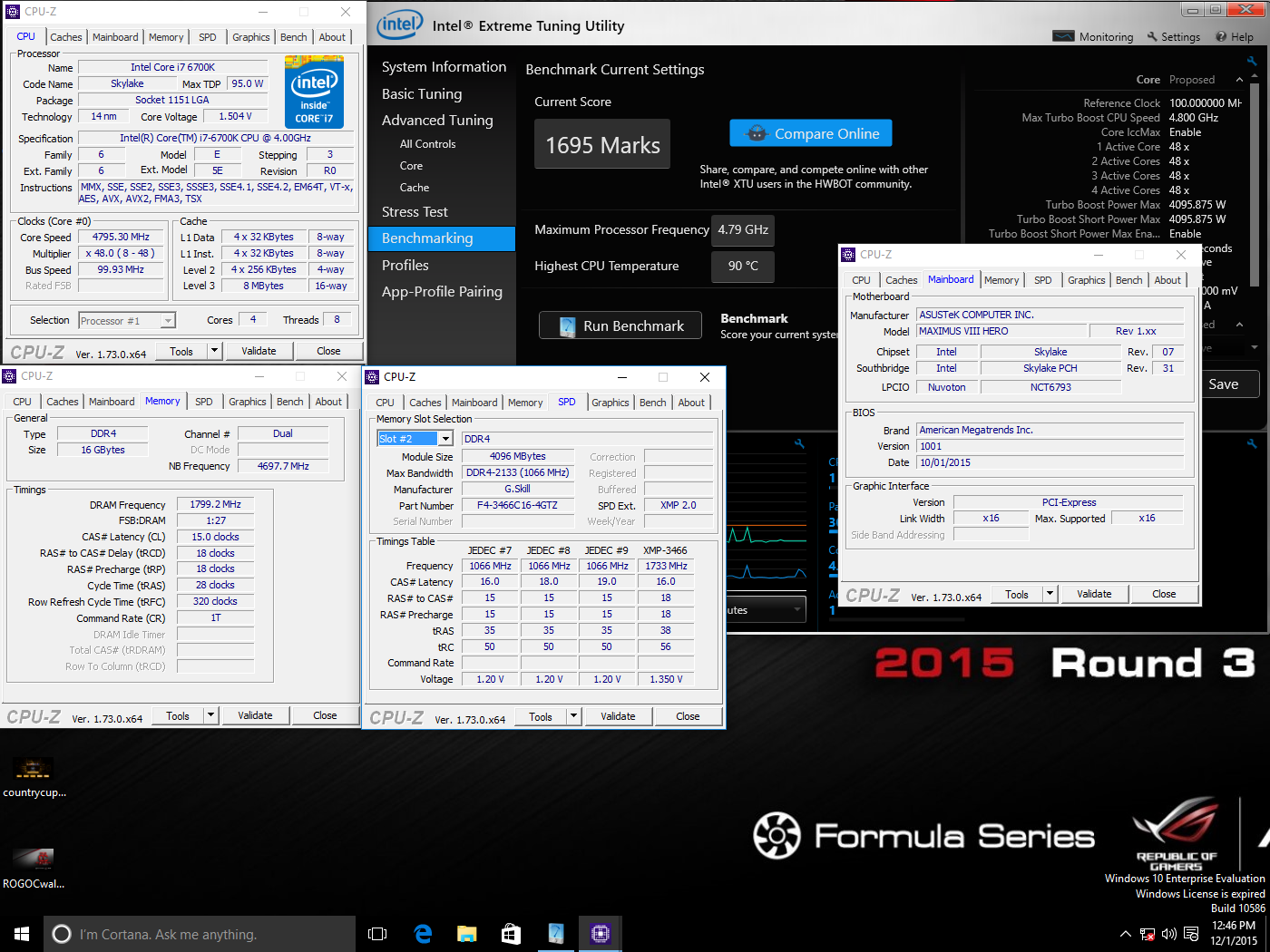Click title bar icon of CPU-Z CPU window
Image resolution: width=1270 pixels, height=952 pixels.
coord(13,12)
